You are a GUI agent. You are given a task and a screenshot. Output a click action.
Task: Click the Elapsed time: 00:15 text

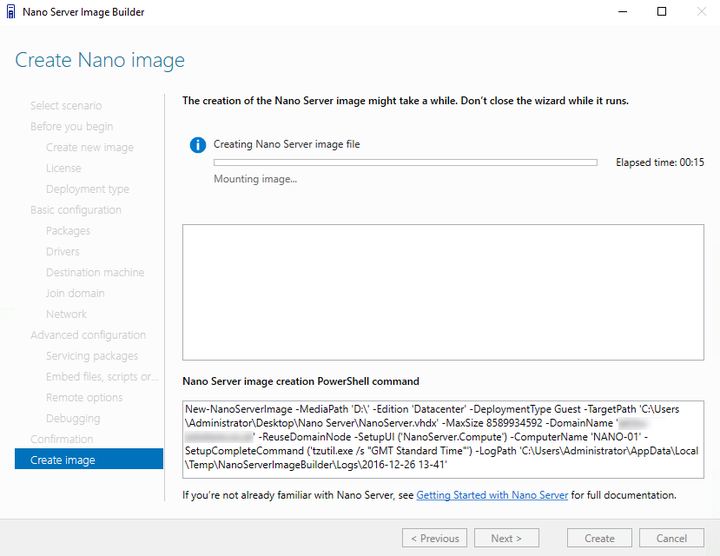pos(660,163)
